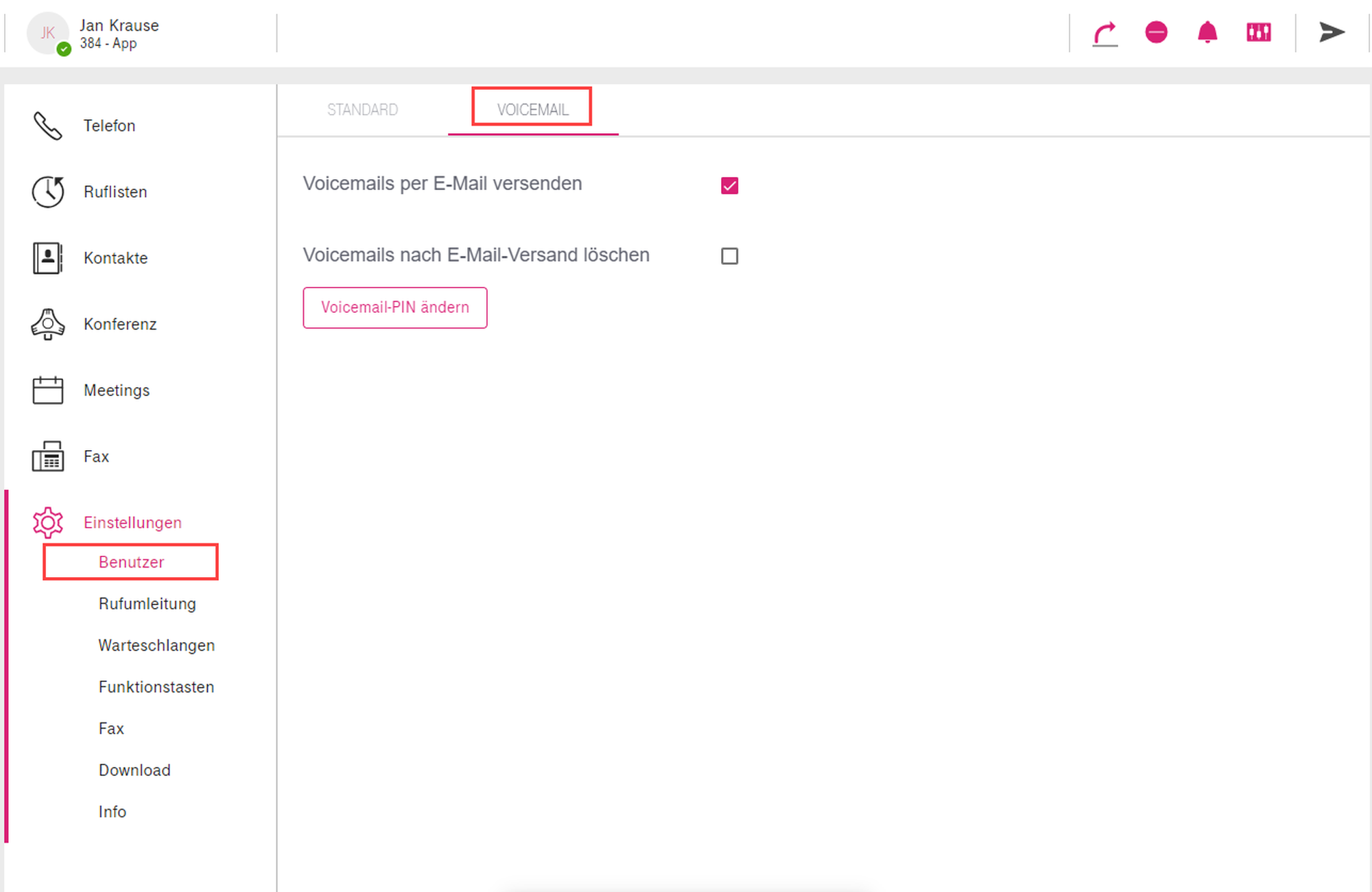The image size is (1372, 892).
Task: Open Rufumleitung settings submenu item
Action: pyautogui.click(x=147, y=604)
